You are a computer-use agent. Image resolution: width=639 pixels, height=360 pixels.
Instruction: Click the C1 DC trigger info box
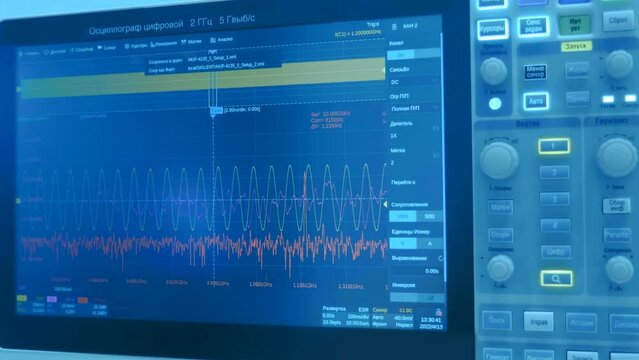(392, 317)
